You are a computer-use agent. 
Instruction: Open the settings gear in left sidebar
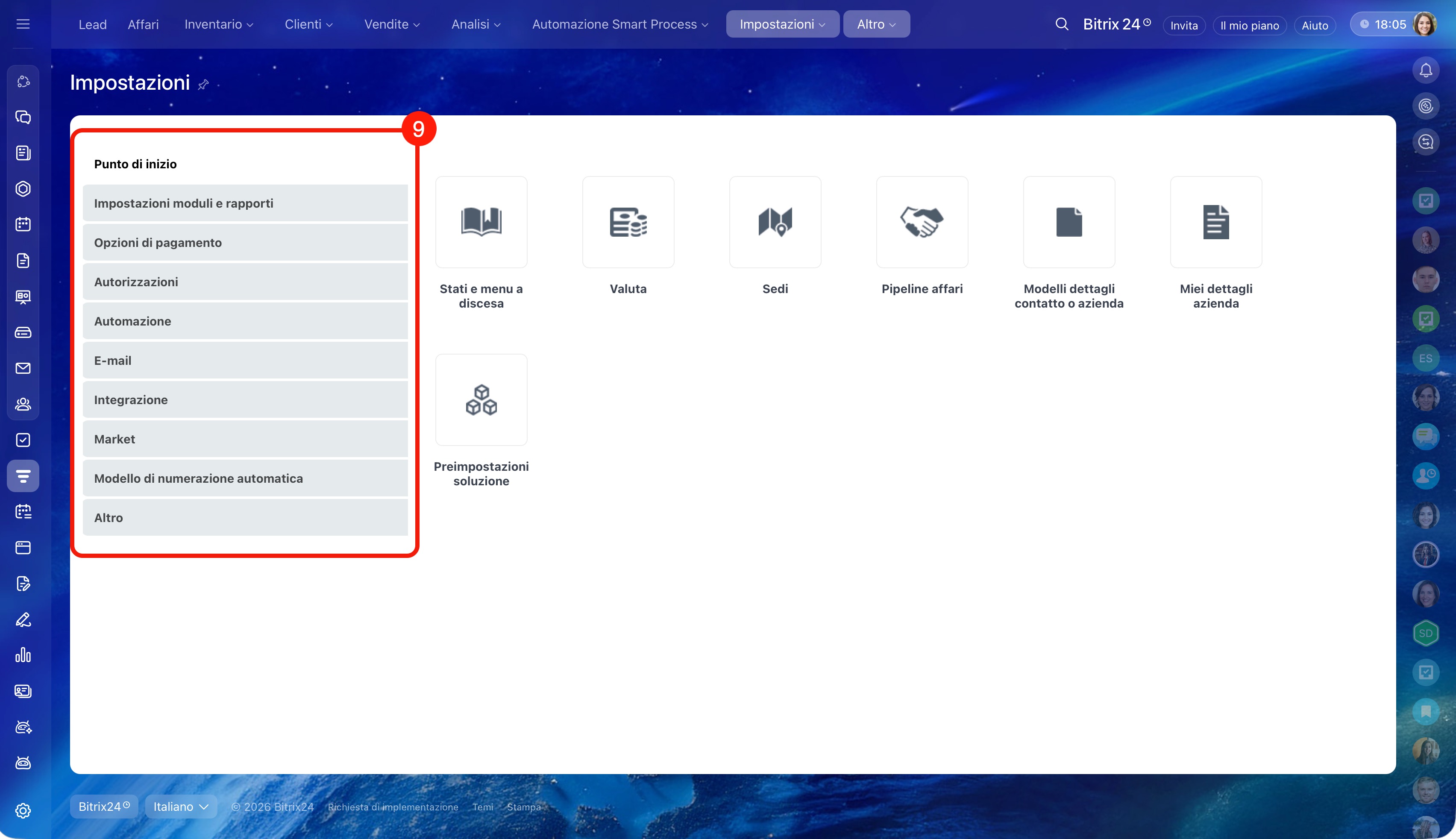[23, 811]
